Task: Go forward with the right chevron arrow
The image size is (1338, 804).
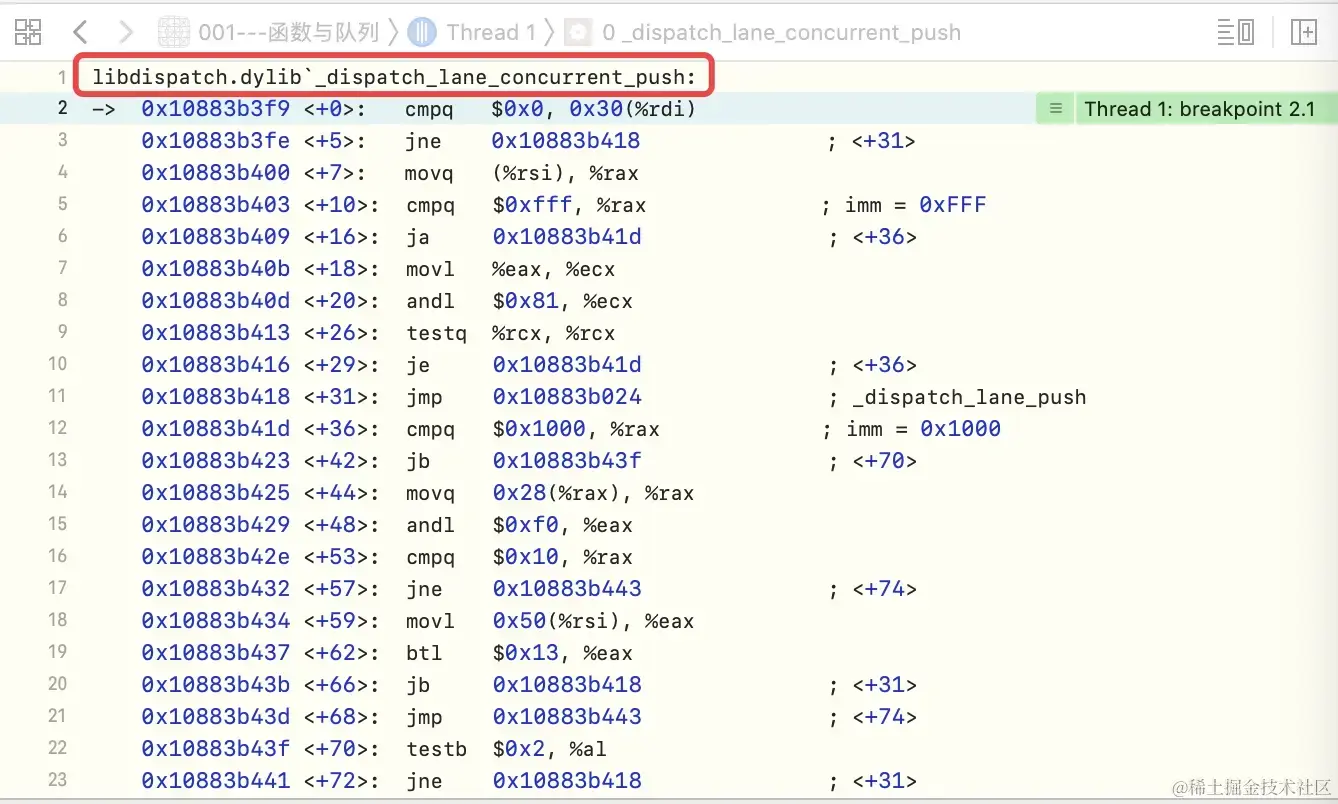Action: 126,32
